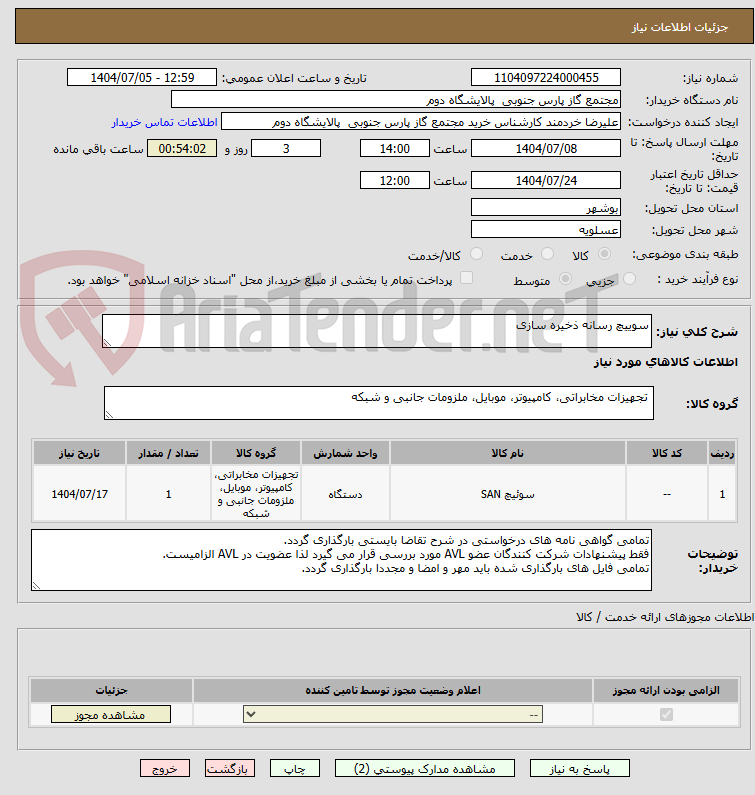Click the price validity date 1404/07/24 field
Image resolution: width=755 pixels, height=795 pixels.
coord(546,180)
